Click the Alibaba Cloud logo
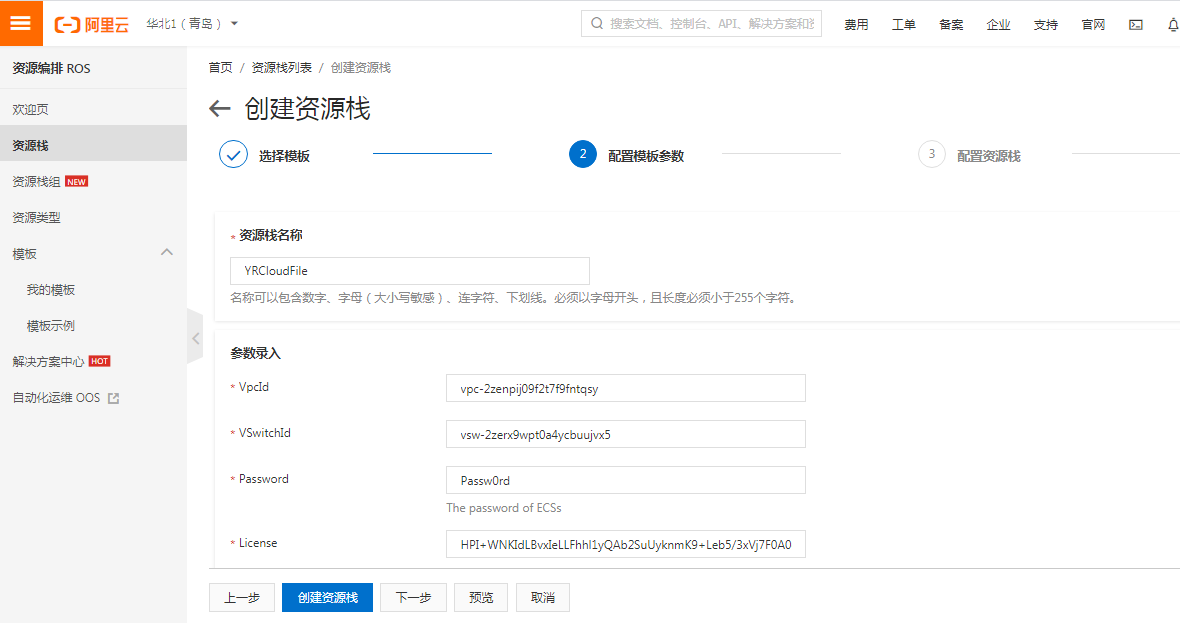This screenshot has height=623, width=1180. pos(92,24)
